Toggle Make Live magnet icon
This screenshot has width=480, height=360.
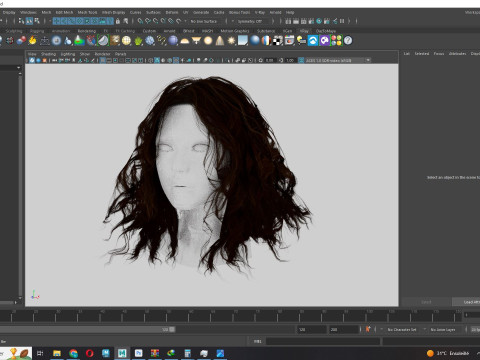(179, 21)
